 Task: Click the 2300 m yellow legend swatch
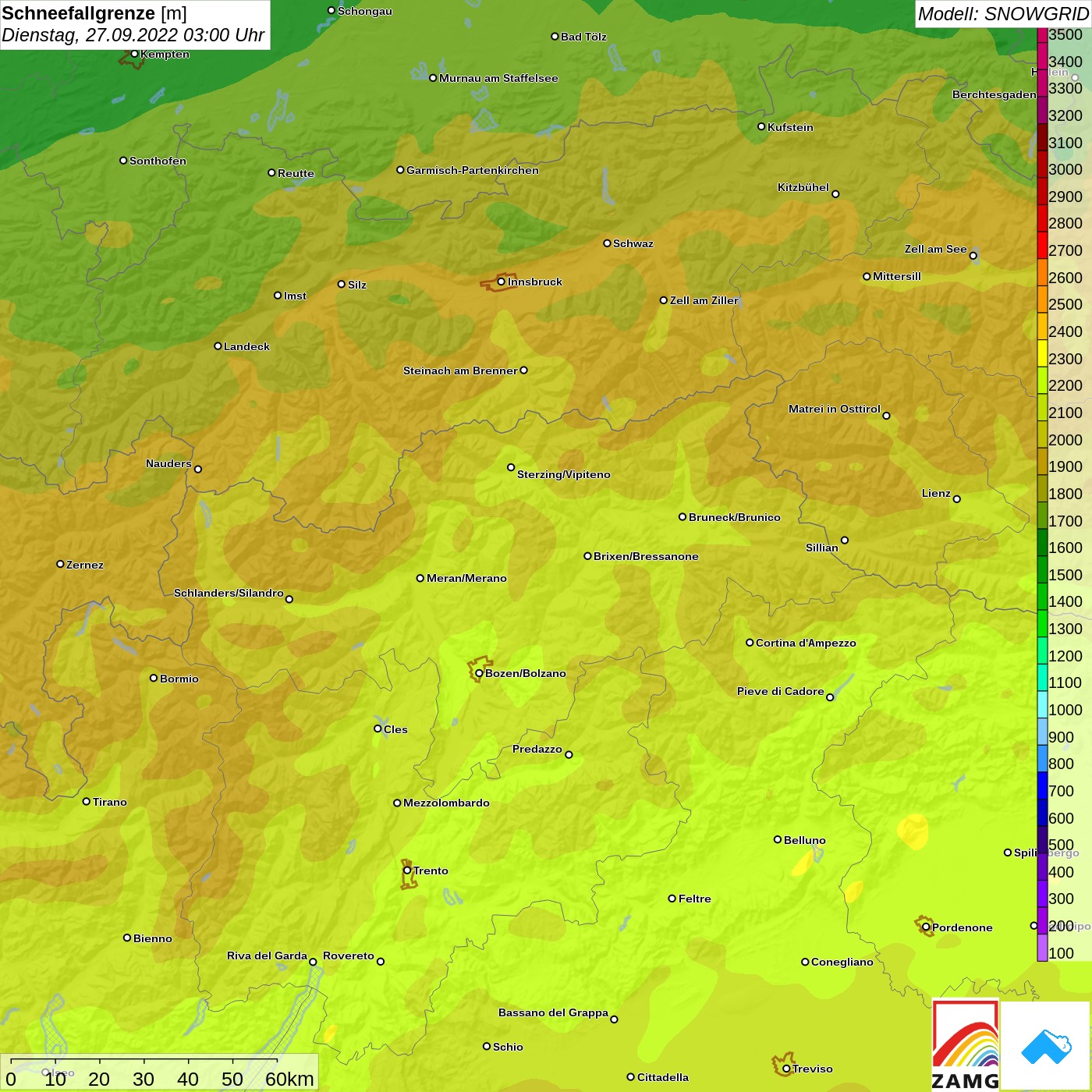[1042, 353]
